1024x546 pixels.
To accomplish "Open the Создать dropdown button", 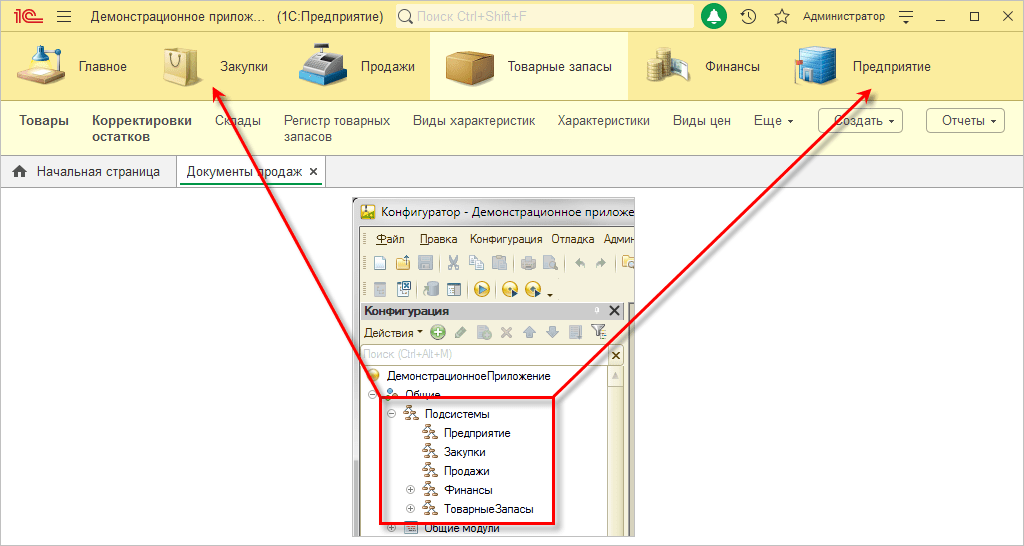I will 861,121.
